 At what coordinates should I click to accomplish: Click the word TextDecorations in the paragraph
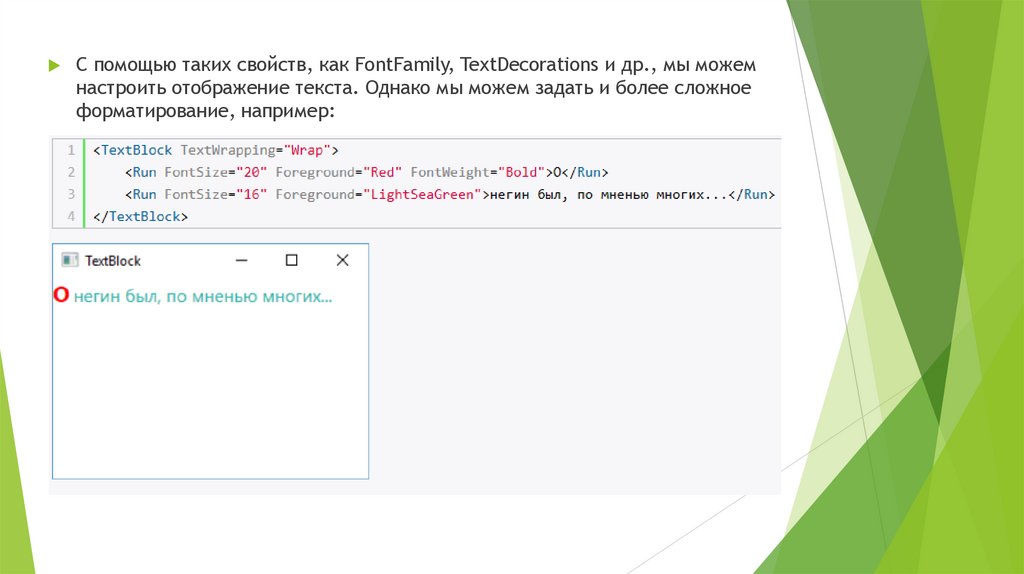click(529, 65)
